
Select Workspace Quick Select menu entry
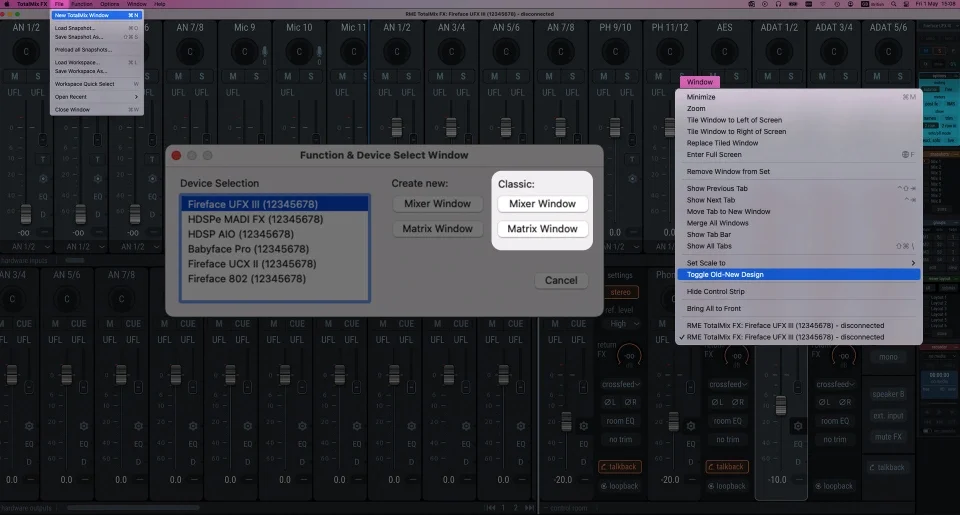coord(97,84)
